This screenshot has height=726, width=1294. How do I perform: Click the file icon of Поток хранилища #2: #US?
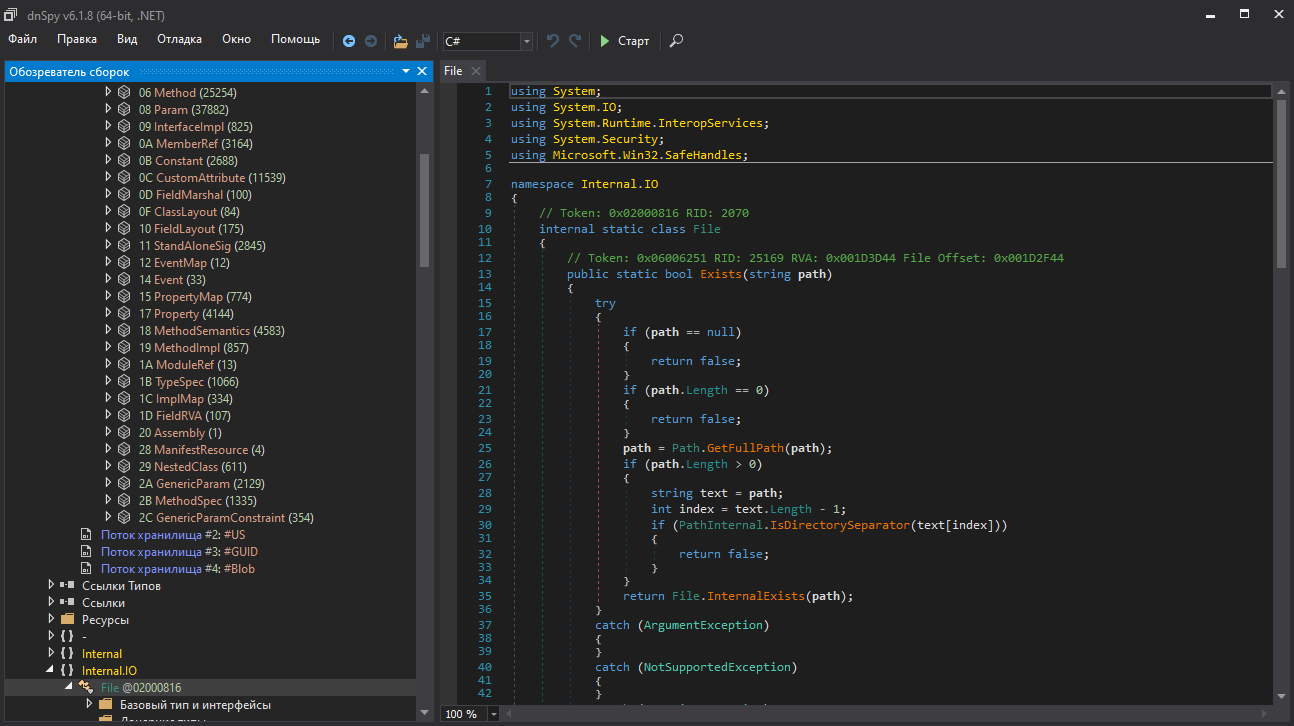pos(87,535)
